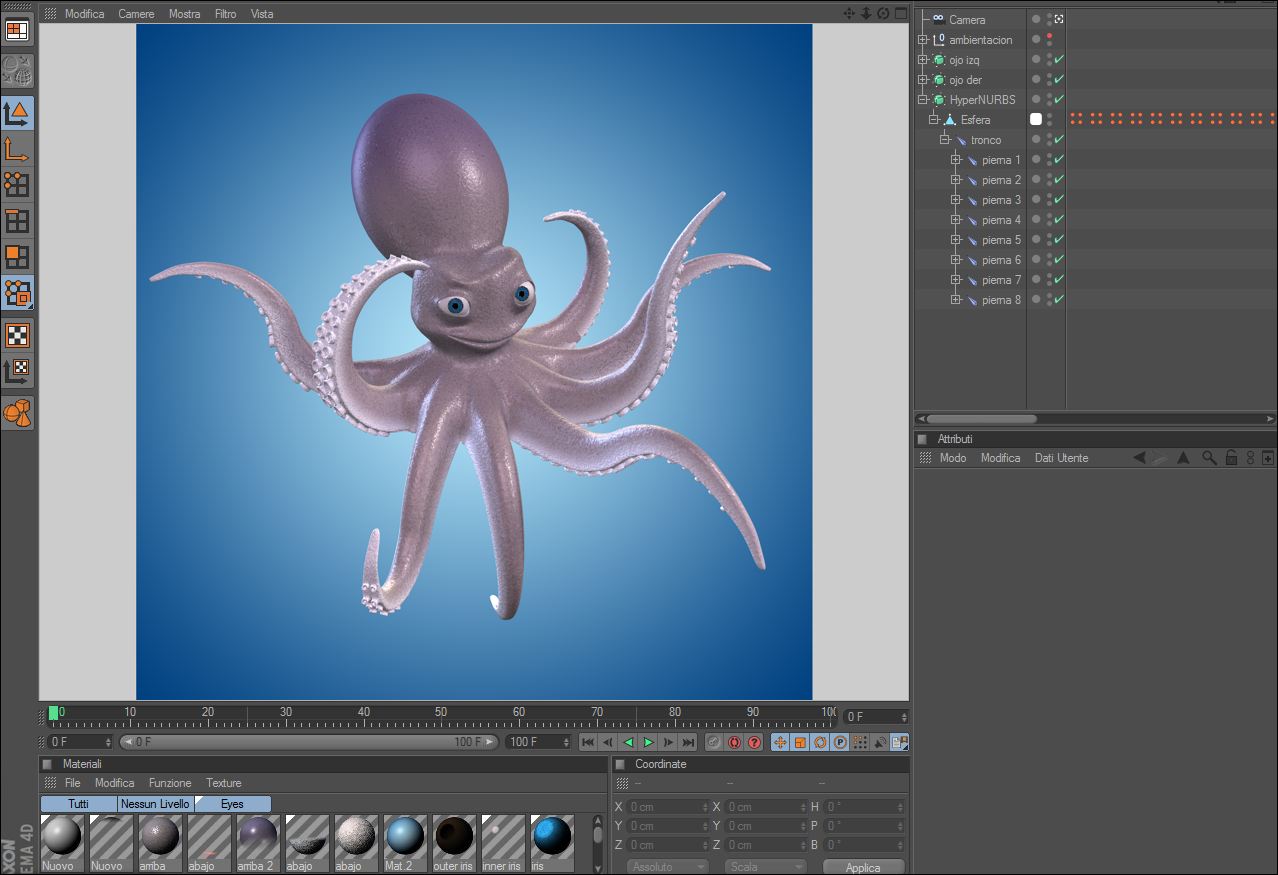Enable the Texture mode checkerboard icon

17,334
